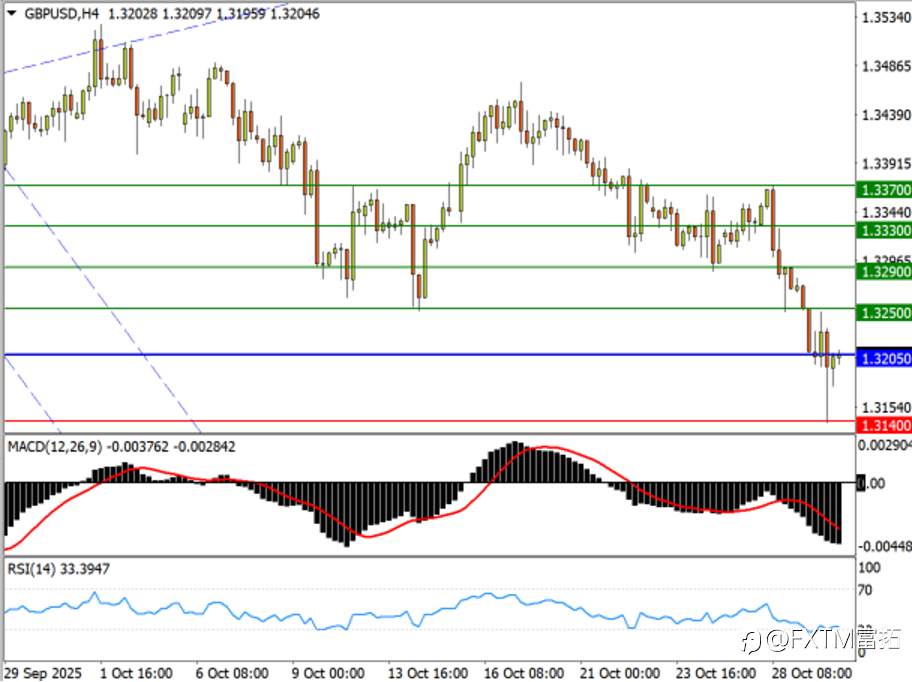
Task: Click the 1.34865 price scale value
Action: [886, 66]
